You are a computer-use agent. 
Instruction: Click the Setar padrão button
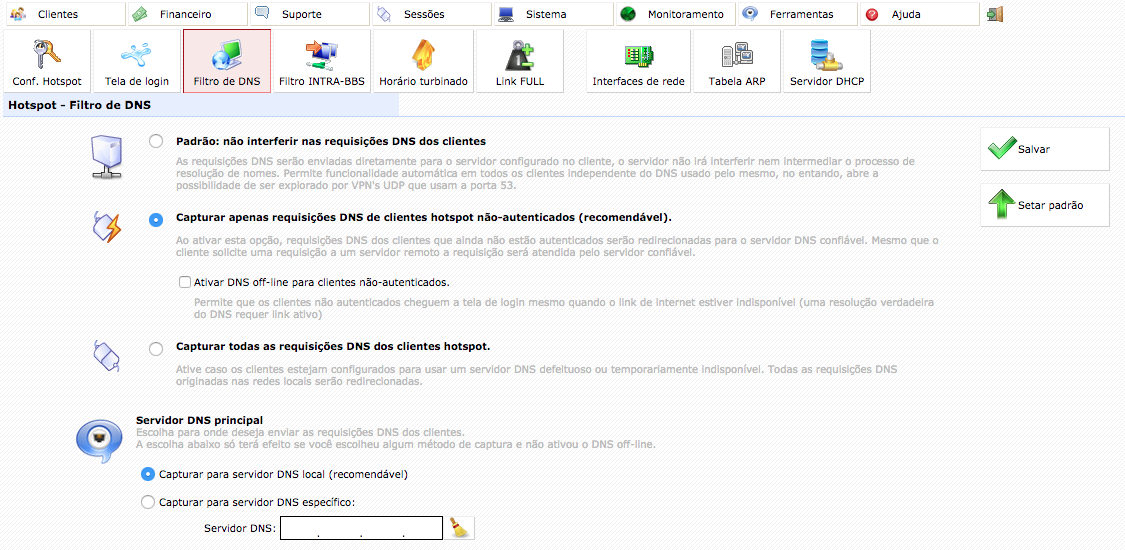coord(1045,205)
